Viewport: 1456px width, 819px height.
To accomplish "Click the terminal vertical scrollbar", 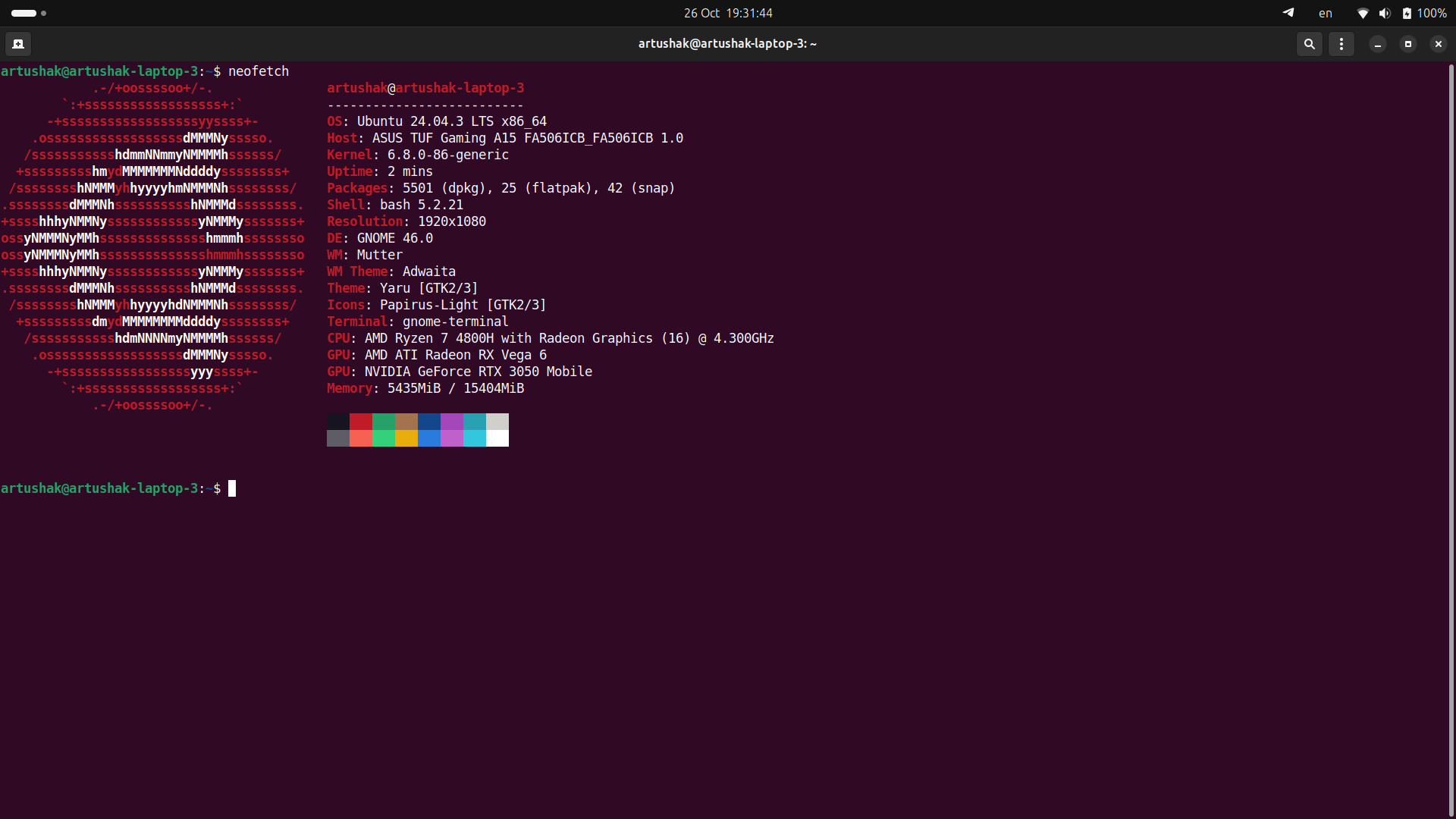I will pos(1451,440).
